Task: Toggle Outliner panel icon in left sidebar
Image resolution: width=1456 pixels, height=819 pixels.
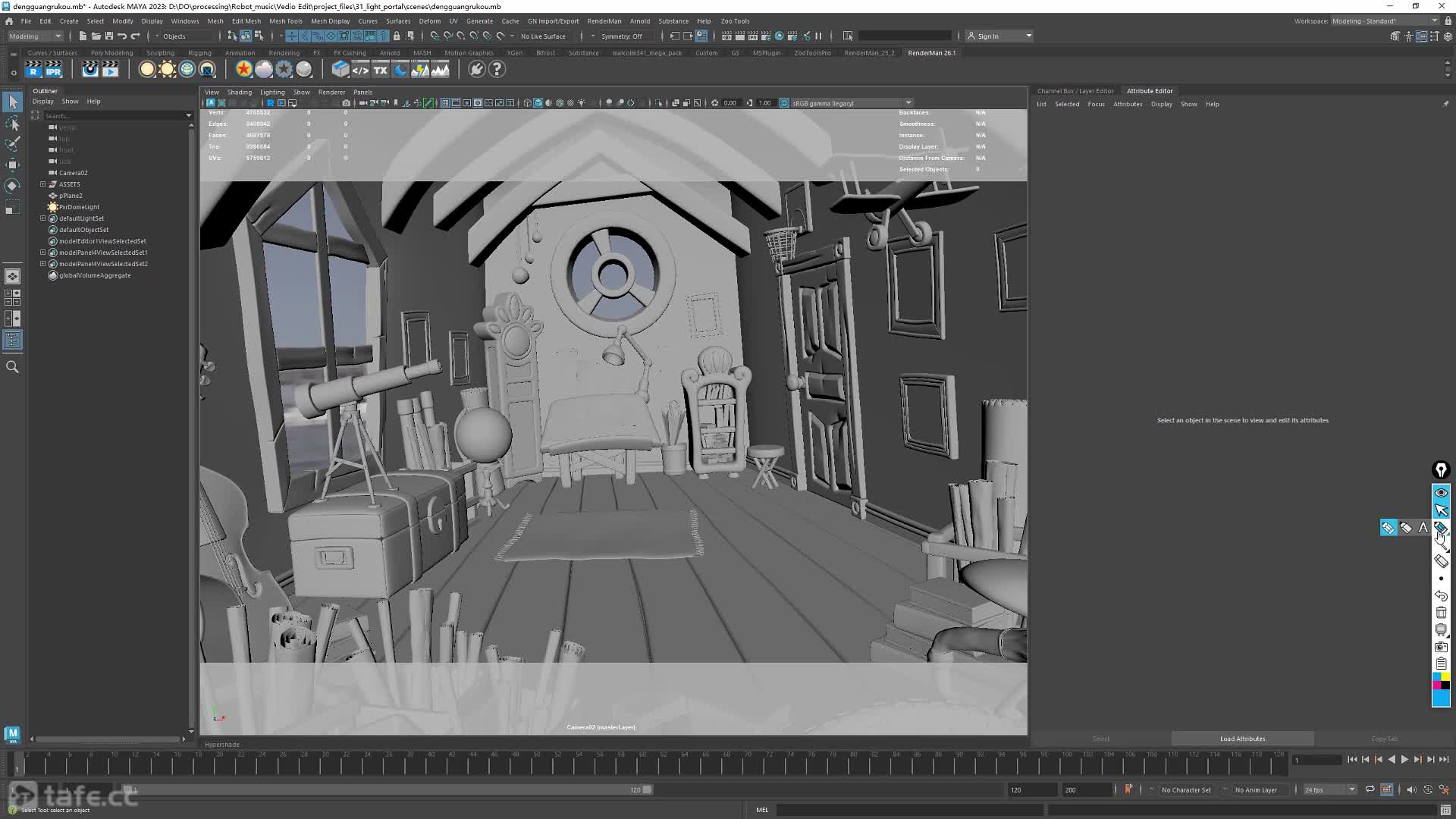Action: pyautogui.click(x=12, y=340)
